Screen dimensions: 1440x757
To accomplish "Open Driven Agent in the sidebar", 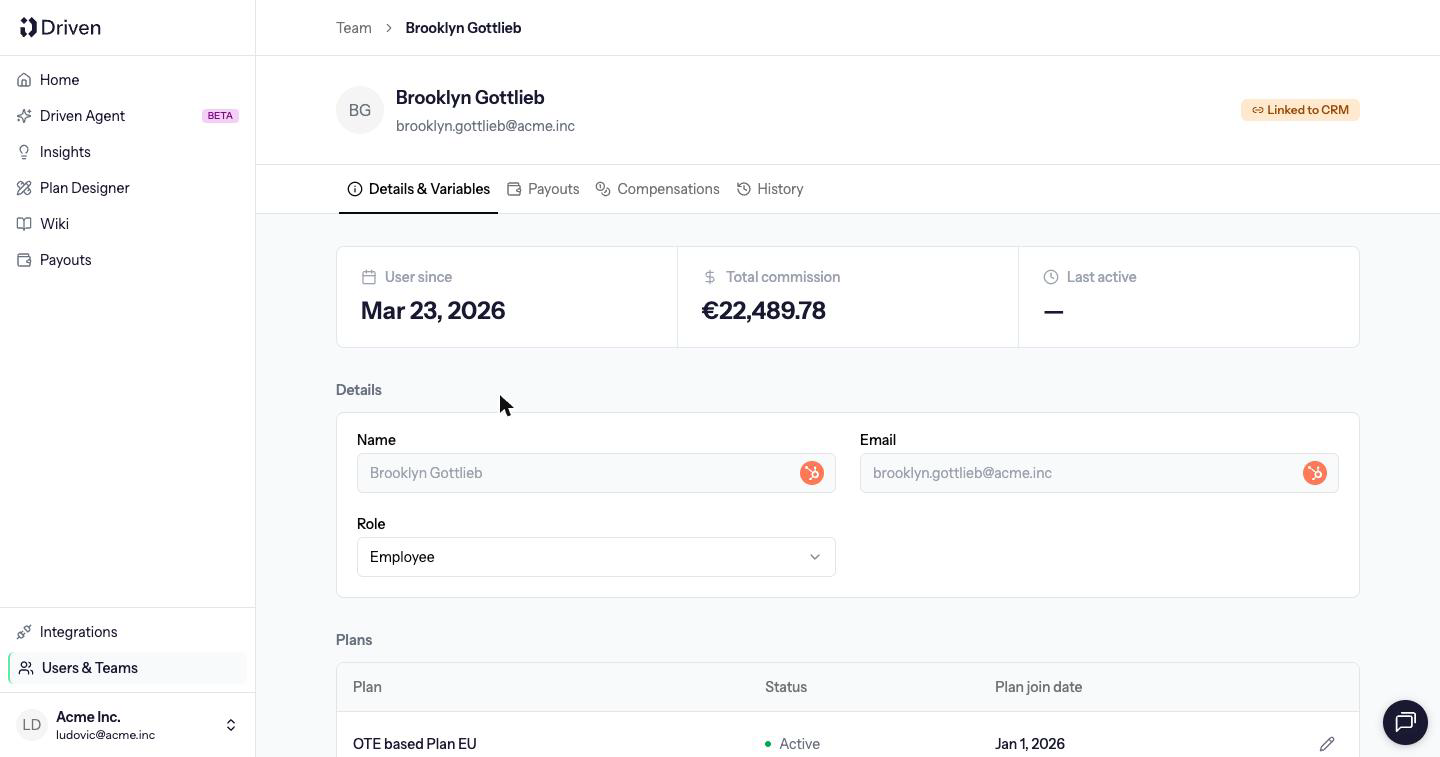I will tap(127, 116).
